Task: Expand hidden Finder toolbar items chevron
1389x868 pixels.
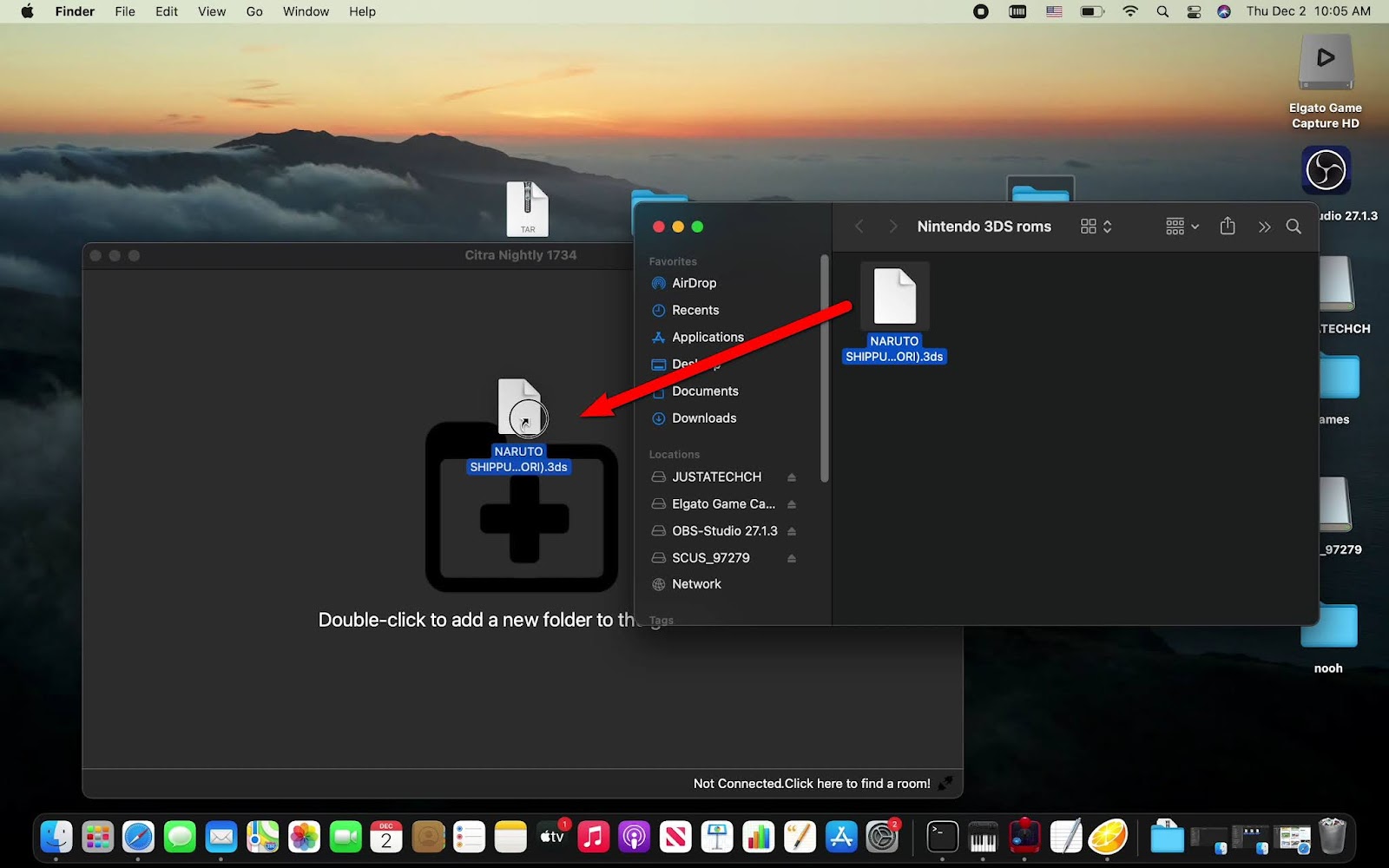Action: [1264, 227]
